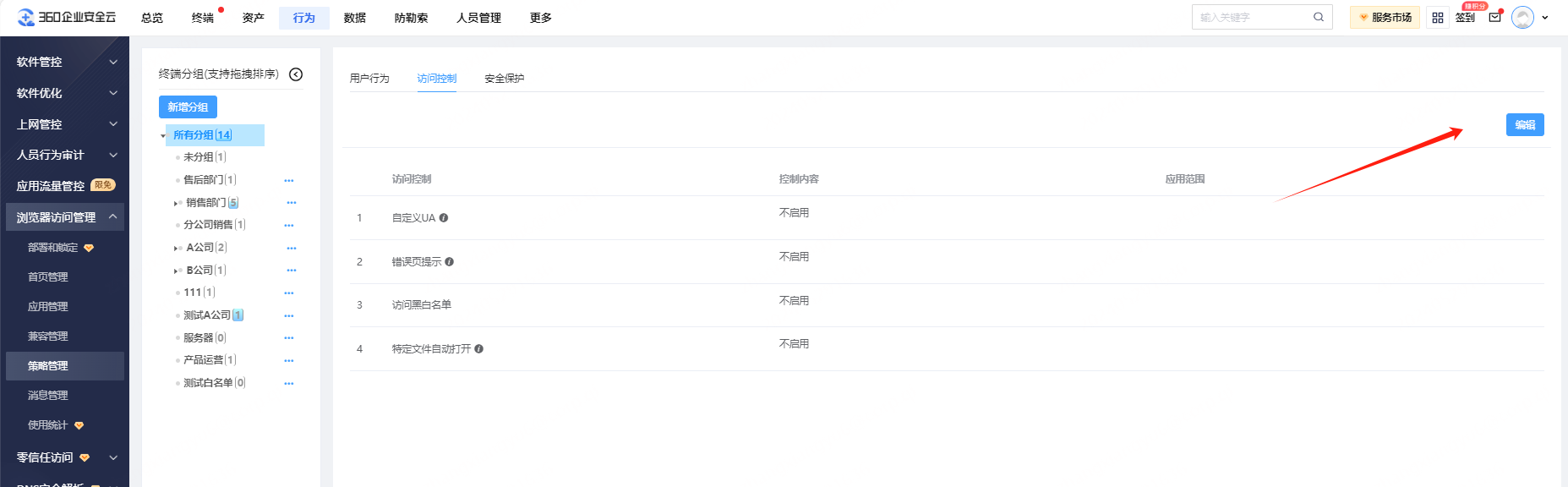
Task: Select the 测试白名单 group
Action: (215, 383)
